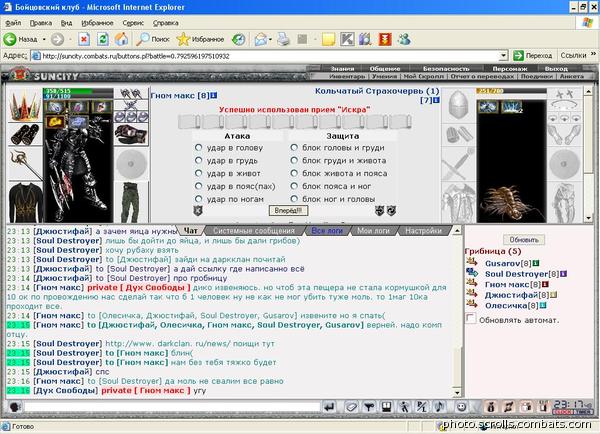
Task: Click the browser Forward arrow icon
Action: [x=57, y=39]
